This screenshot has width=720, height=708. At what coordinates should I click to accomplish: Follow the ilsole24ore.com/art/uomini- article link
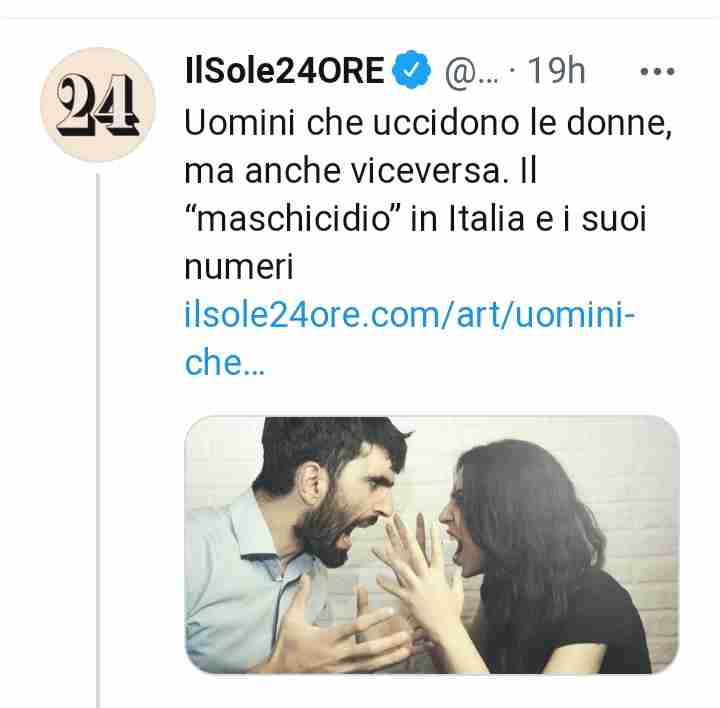tap(409, 315)
